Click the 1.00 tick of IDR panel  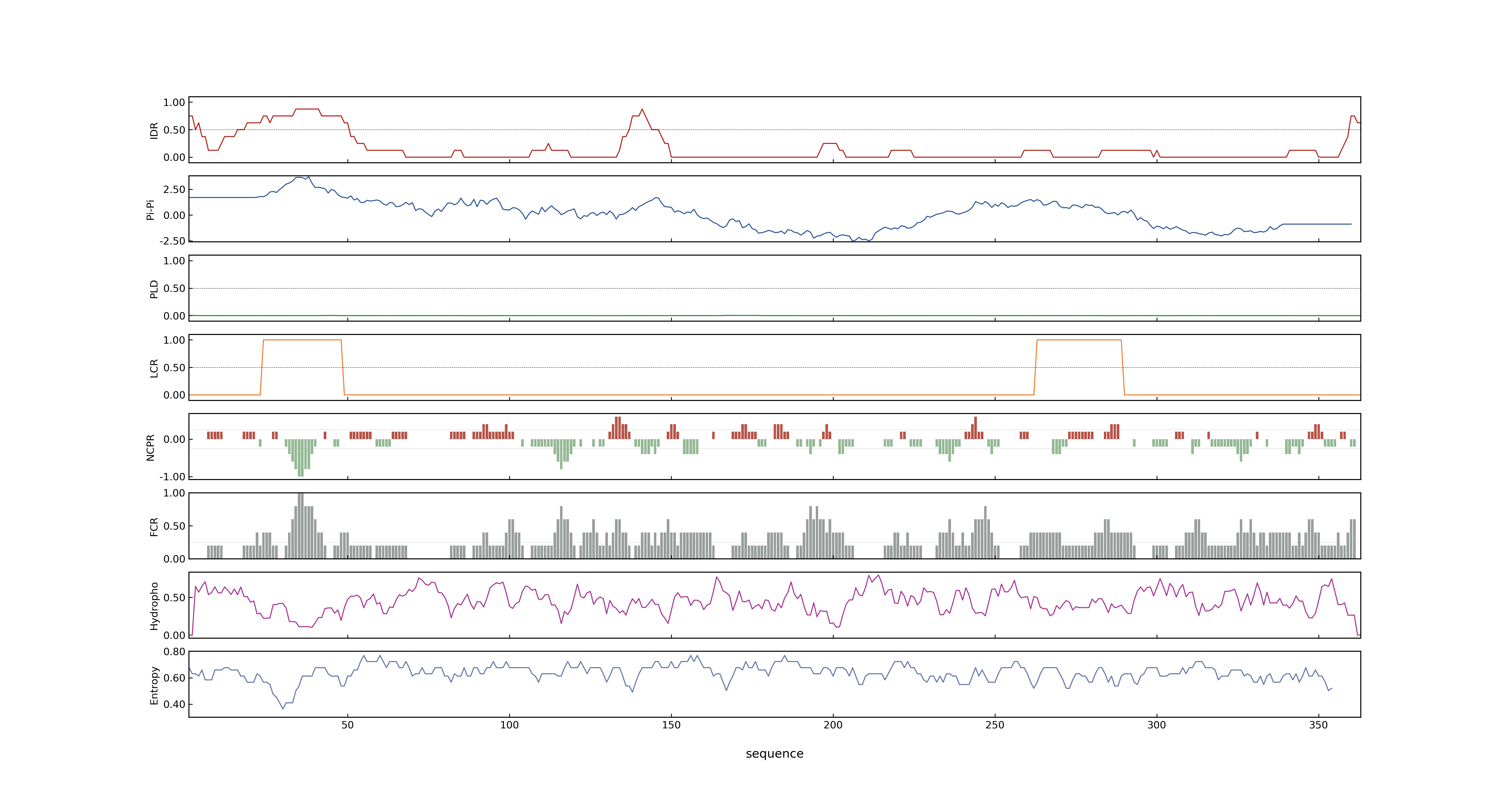[x=174, y=103]
